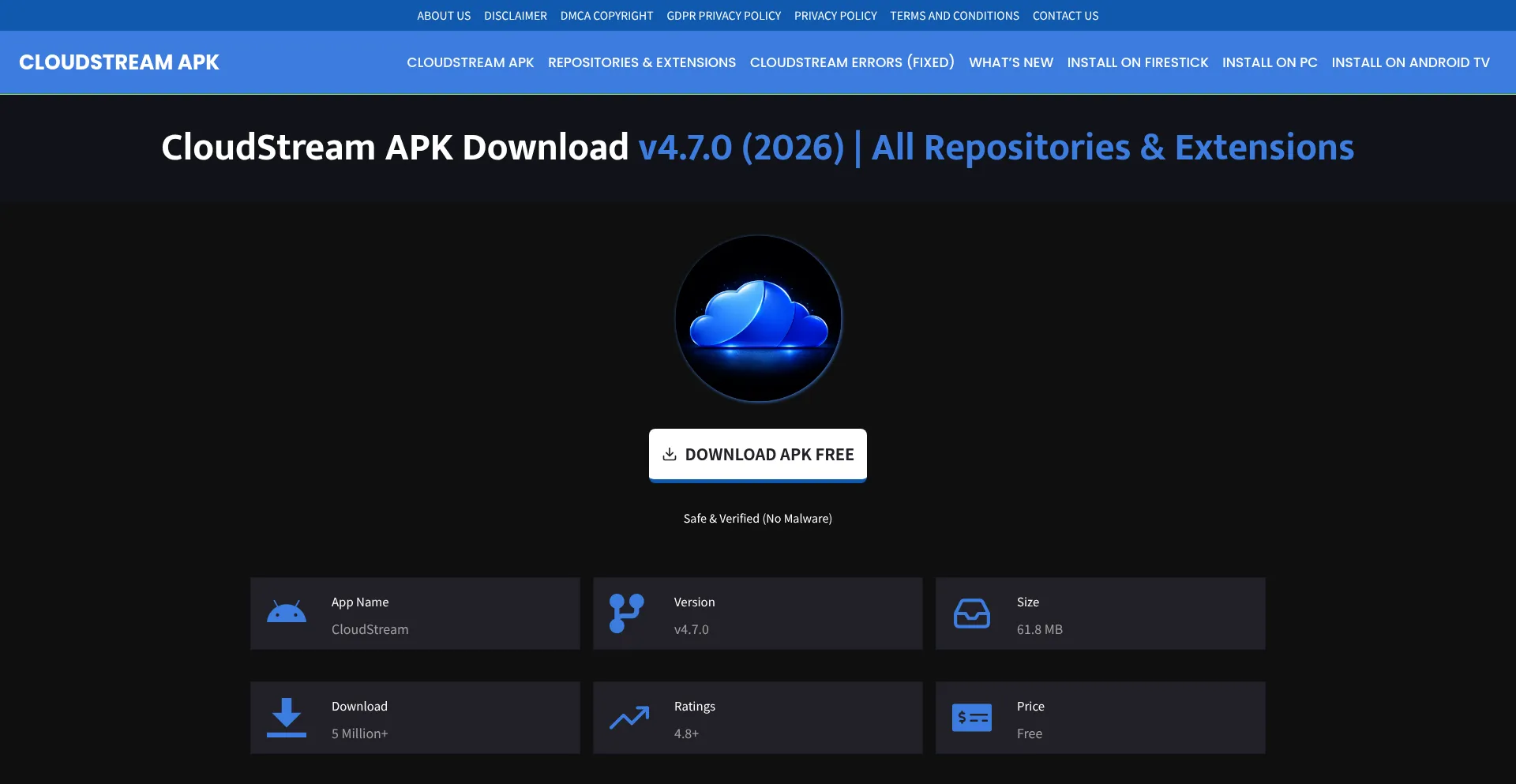The height and width of the screenshot is (784, 1516).
Task: Click the App Name value CloudStream
Action: [370, 629]
